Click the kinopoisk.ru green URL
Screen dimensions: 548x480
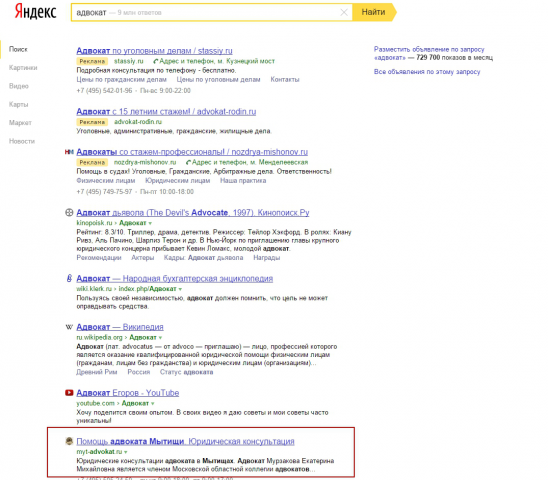tap(94, 223)
